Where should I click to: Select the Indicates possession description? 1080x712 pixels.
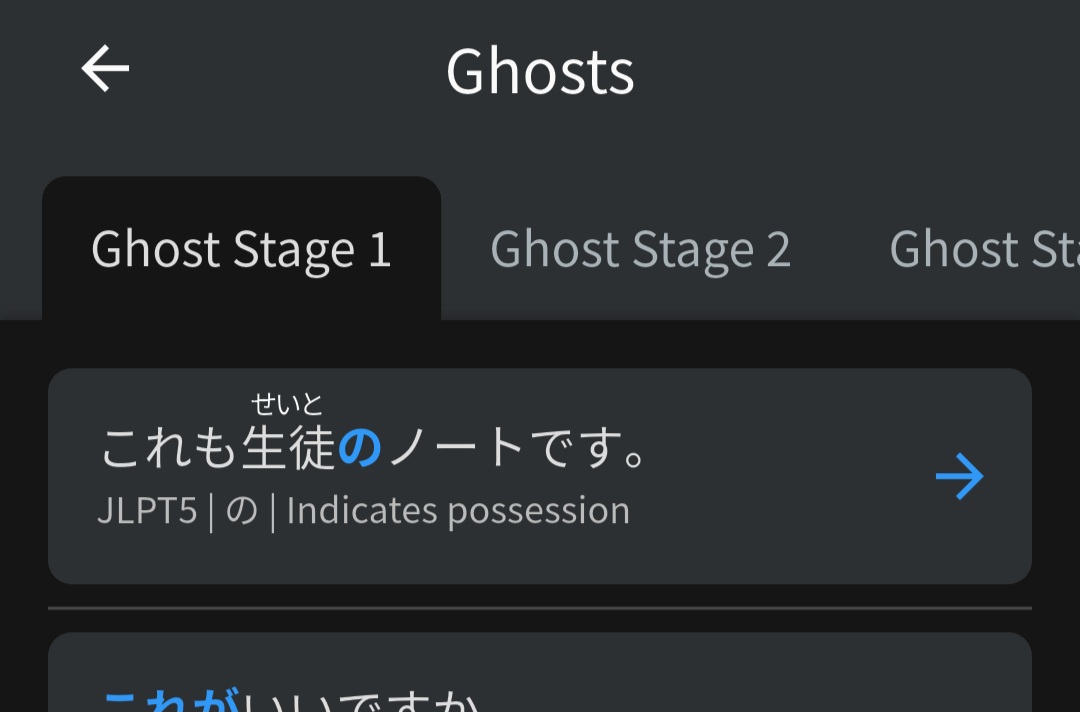pos(458,512)
